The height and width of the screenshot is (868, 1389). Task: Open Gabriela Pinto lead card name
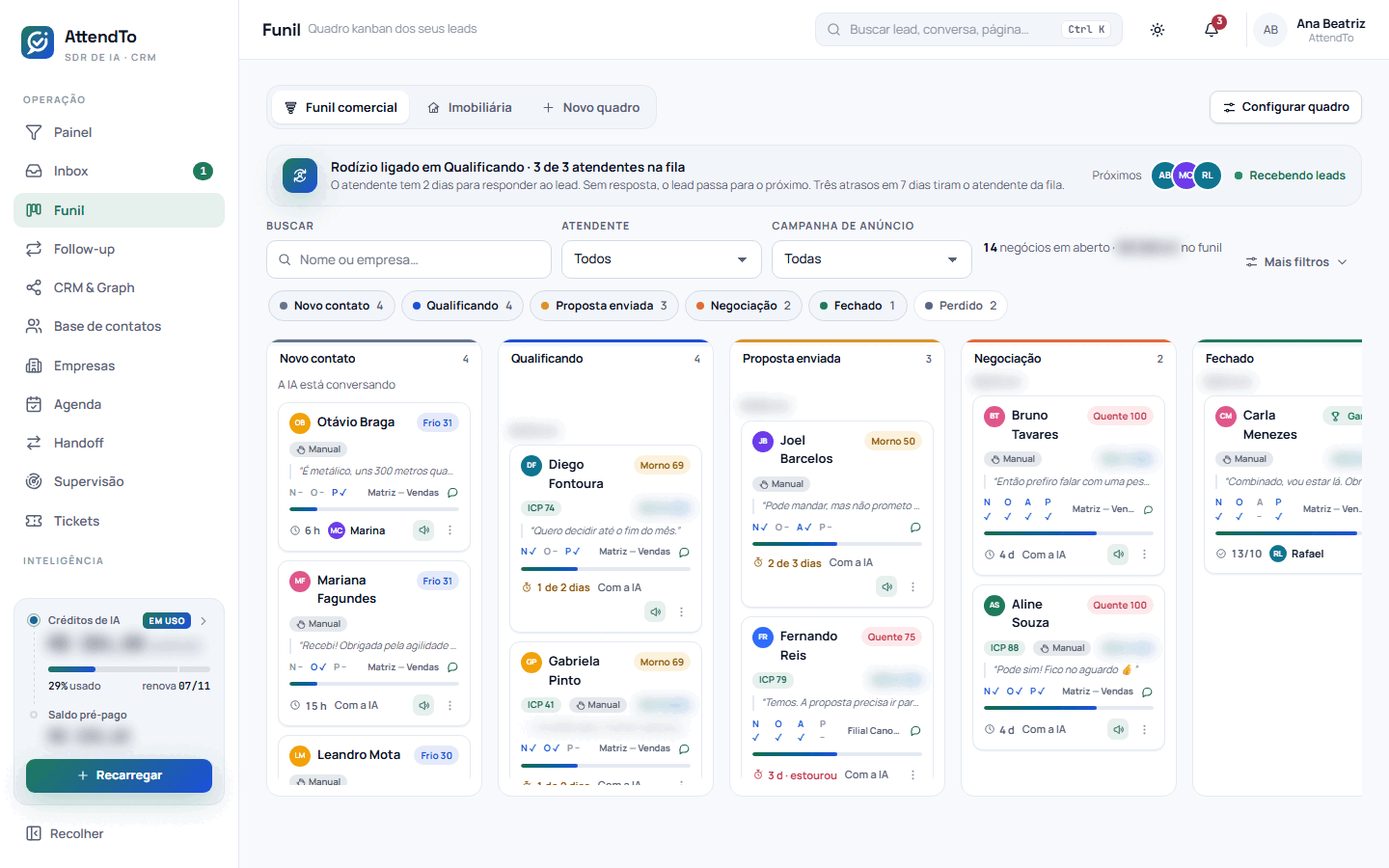(x=574, y=670)
